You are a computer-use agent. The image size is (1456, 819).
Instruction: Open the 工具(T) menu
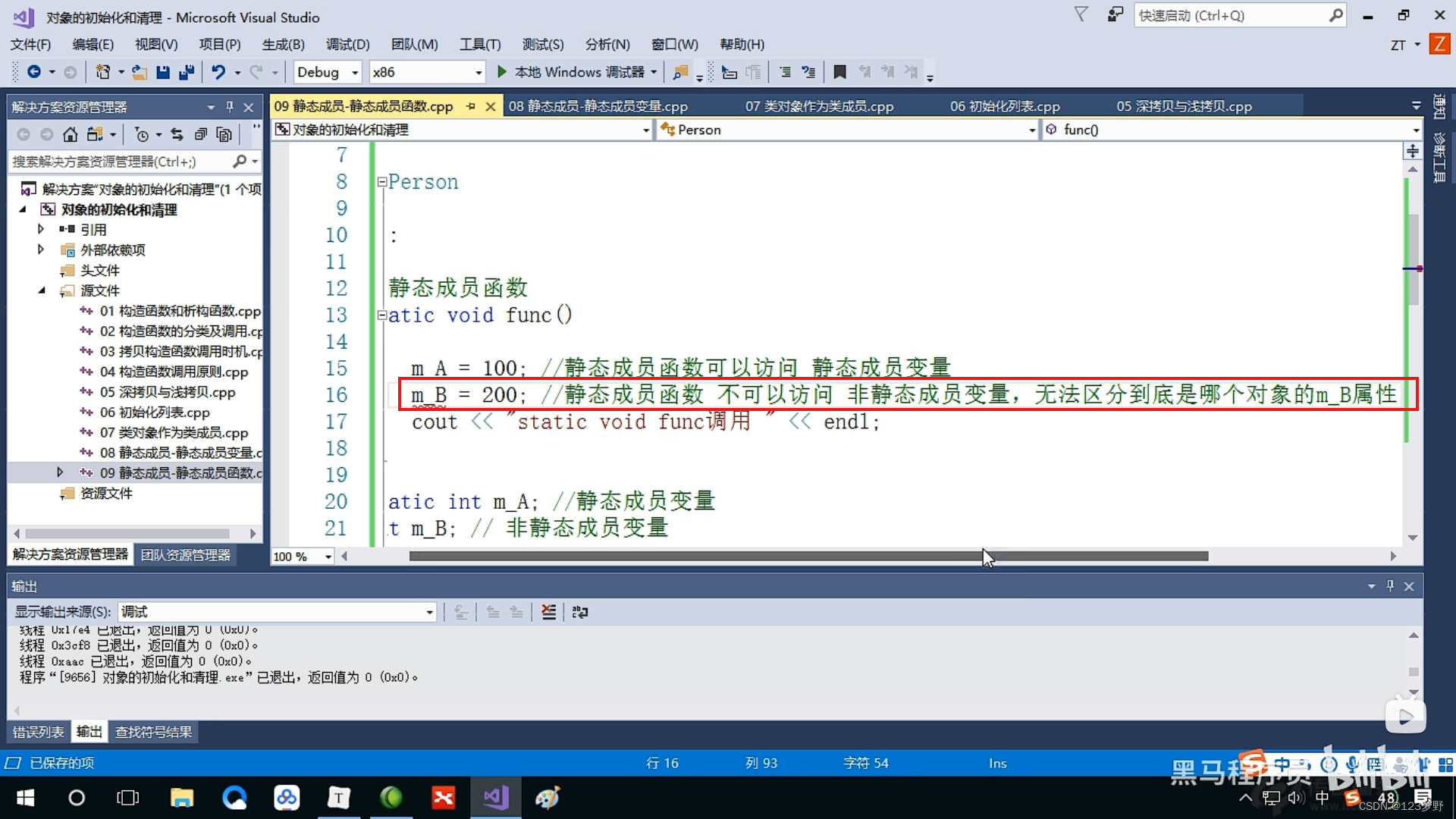480,44
